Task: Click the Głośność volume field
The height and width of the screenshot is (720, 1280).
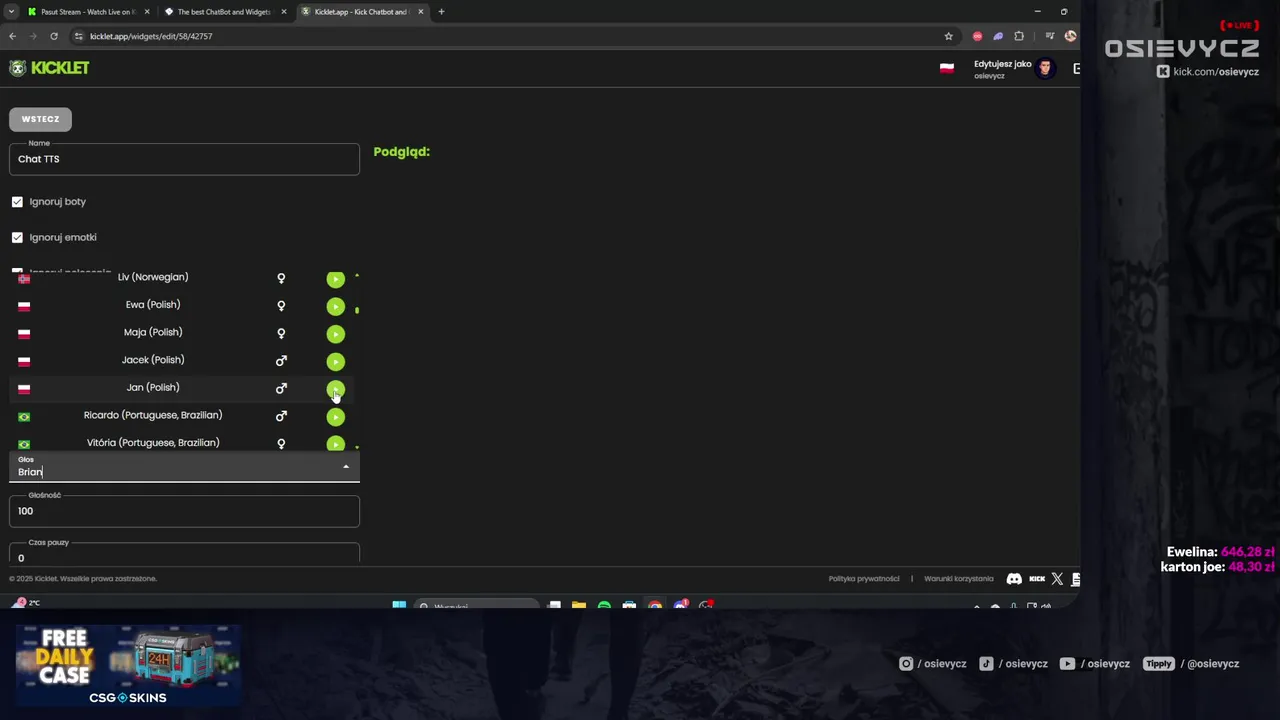Action: (184, 511)
